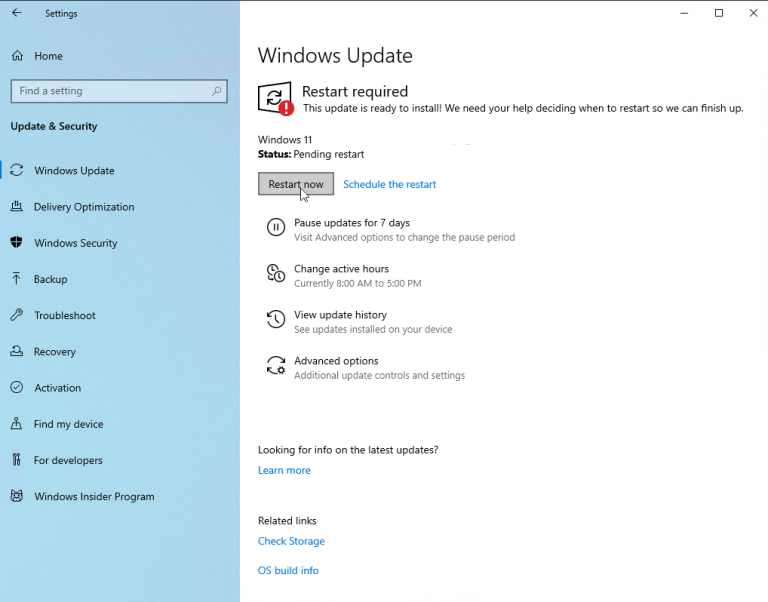Click the back arrow in Settings header

[x=16, y=13]
